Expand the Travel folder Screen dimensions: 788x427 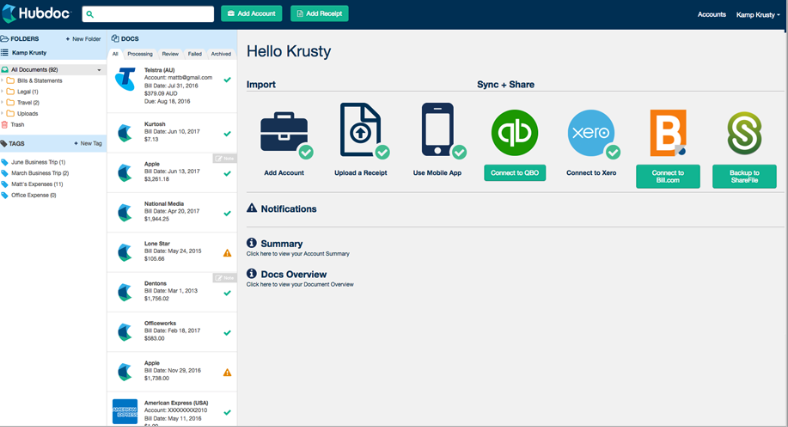3,102
